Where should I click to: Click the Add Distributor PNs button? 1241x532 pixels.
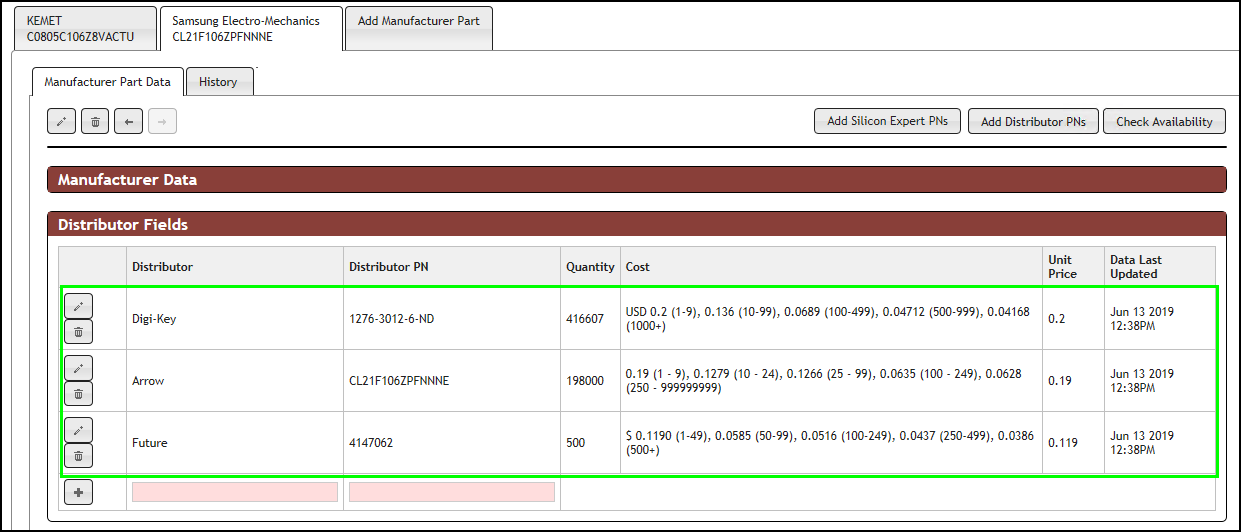click(x=1033, y=122)
